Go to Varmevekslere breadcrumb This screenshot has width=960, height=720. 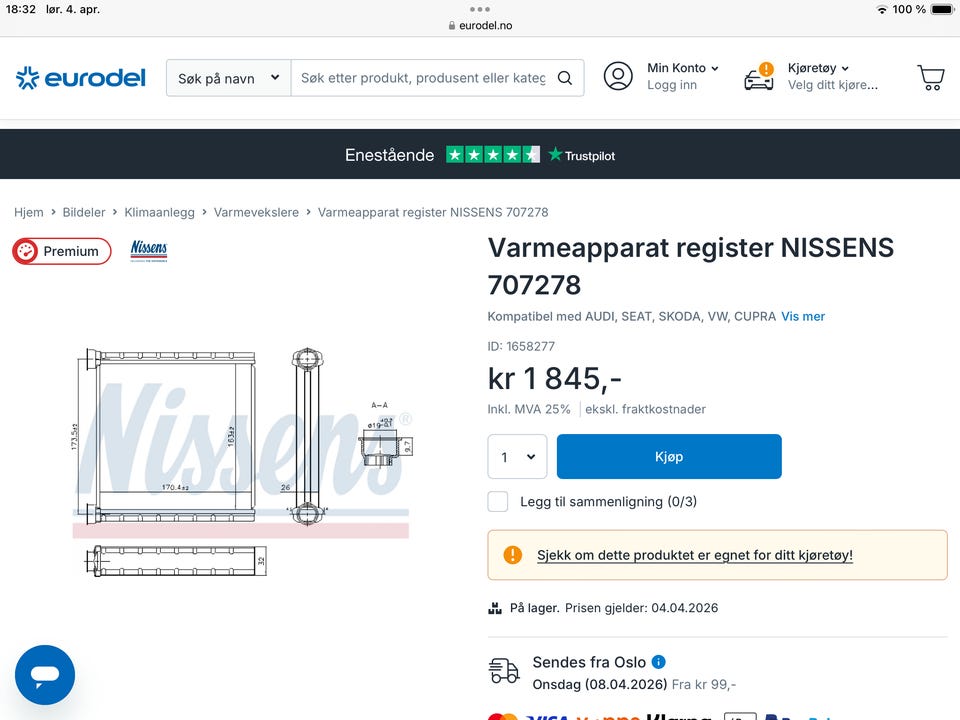(x=256, y=212)
